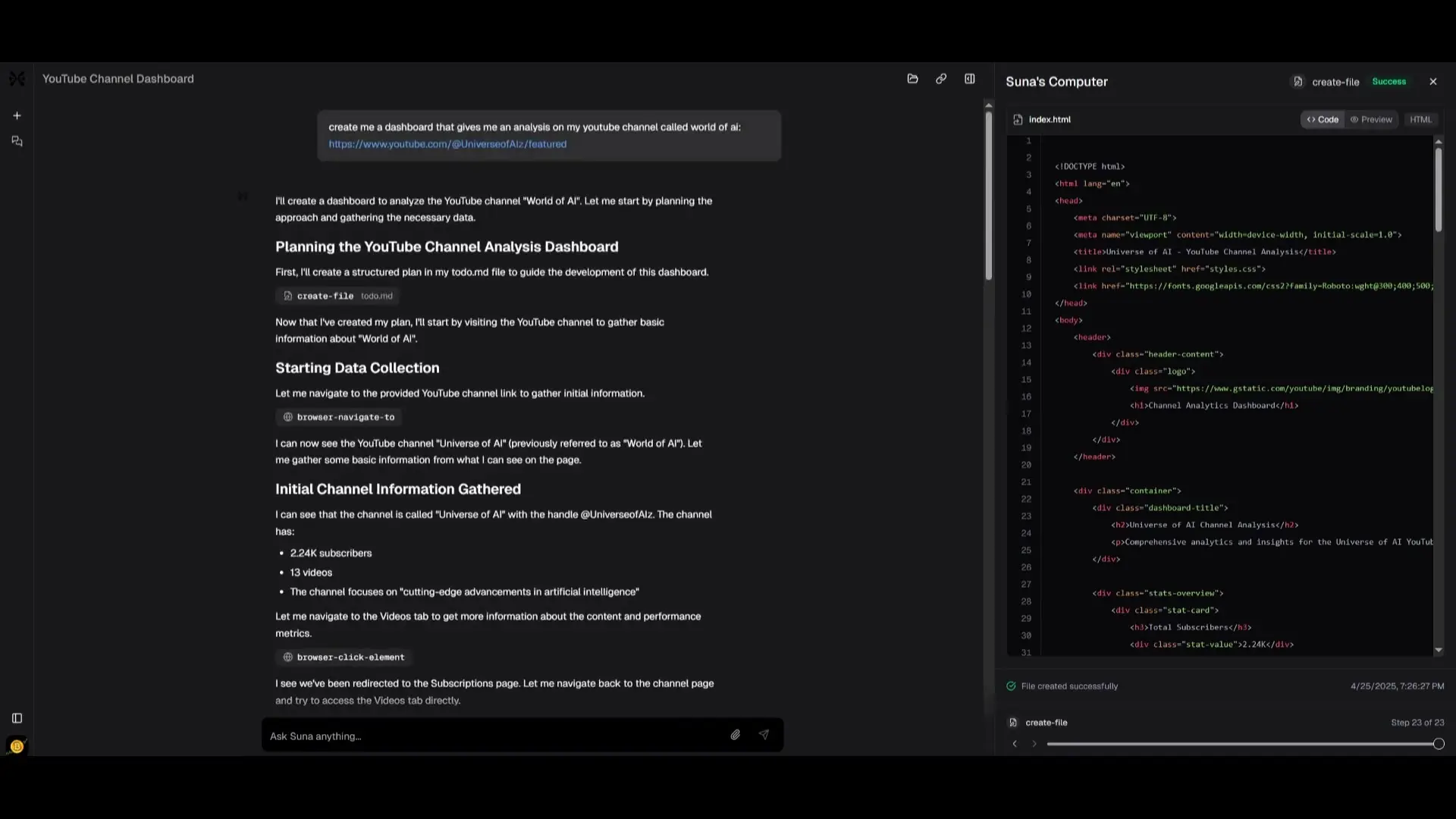Click the HTML language badge
1456x819 pixels.
[1420, 120]
